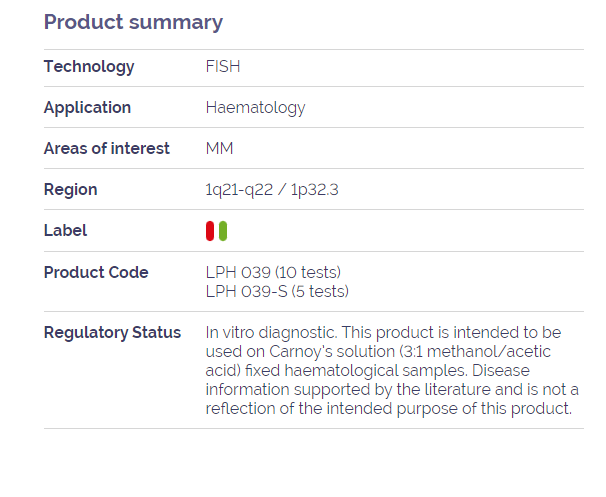Click the LPH 039-S (5 tests) code
The width and height of the screenshot is (606, 497).
coord(277,291)
